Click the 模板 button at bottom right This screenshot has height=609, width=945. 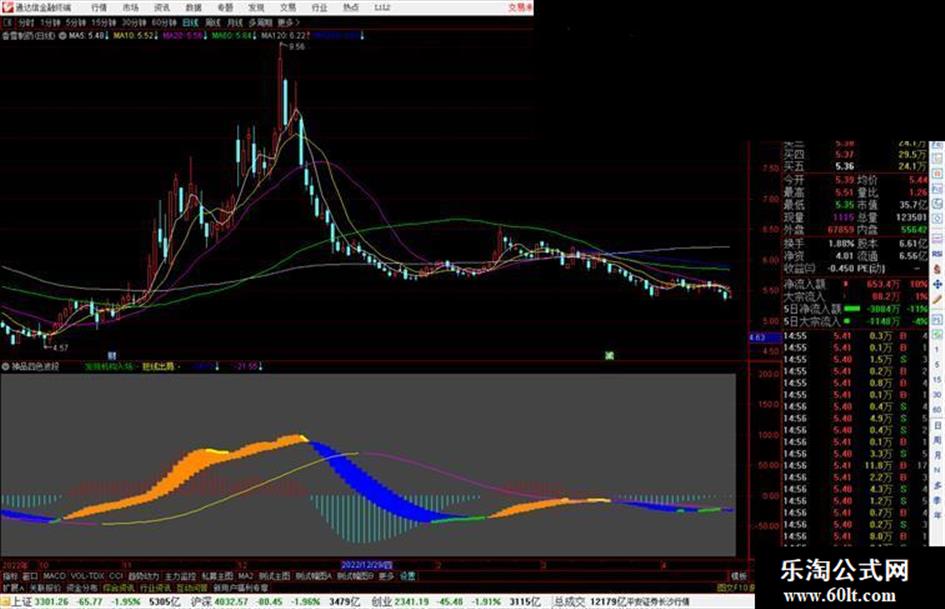[x=738, y=576]
